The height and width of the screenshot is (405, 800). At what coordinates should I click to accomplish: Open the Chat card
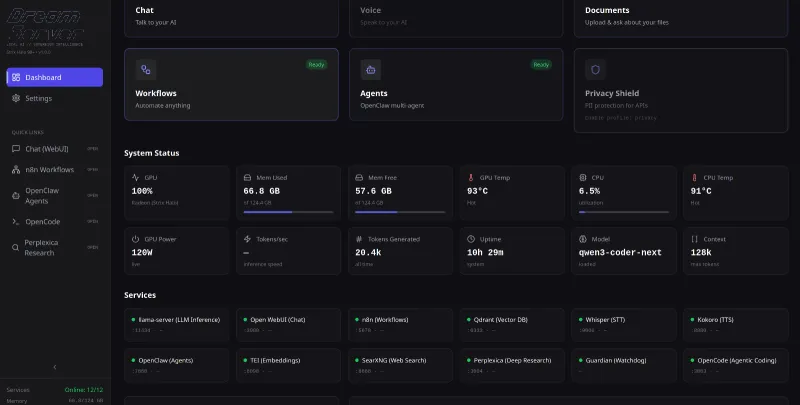(x=231, y=18)
